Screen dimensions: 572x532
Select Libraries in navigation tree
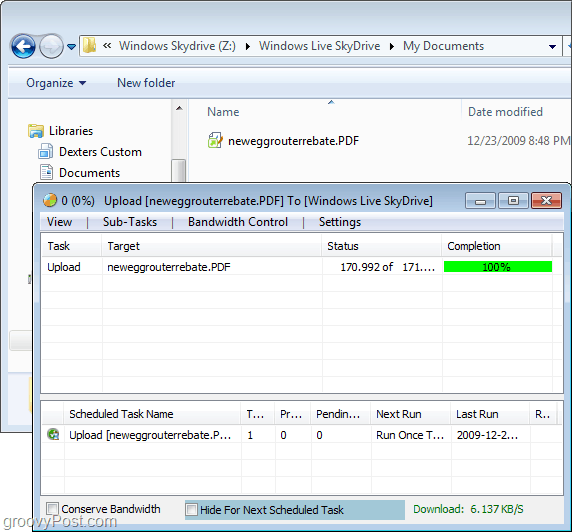[71, 131]
